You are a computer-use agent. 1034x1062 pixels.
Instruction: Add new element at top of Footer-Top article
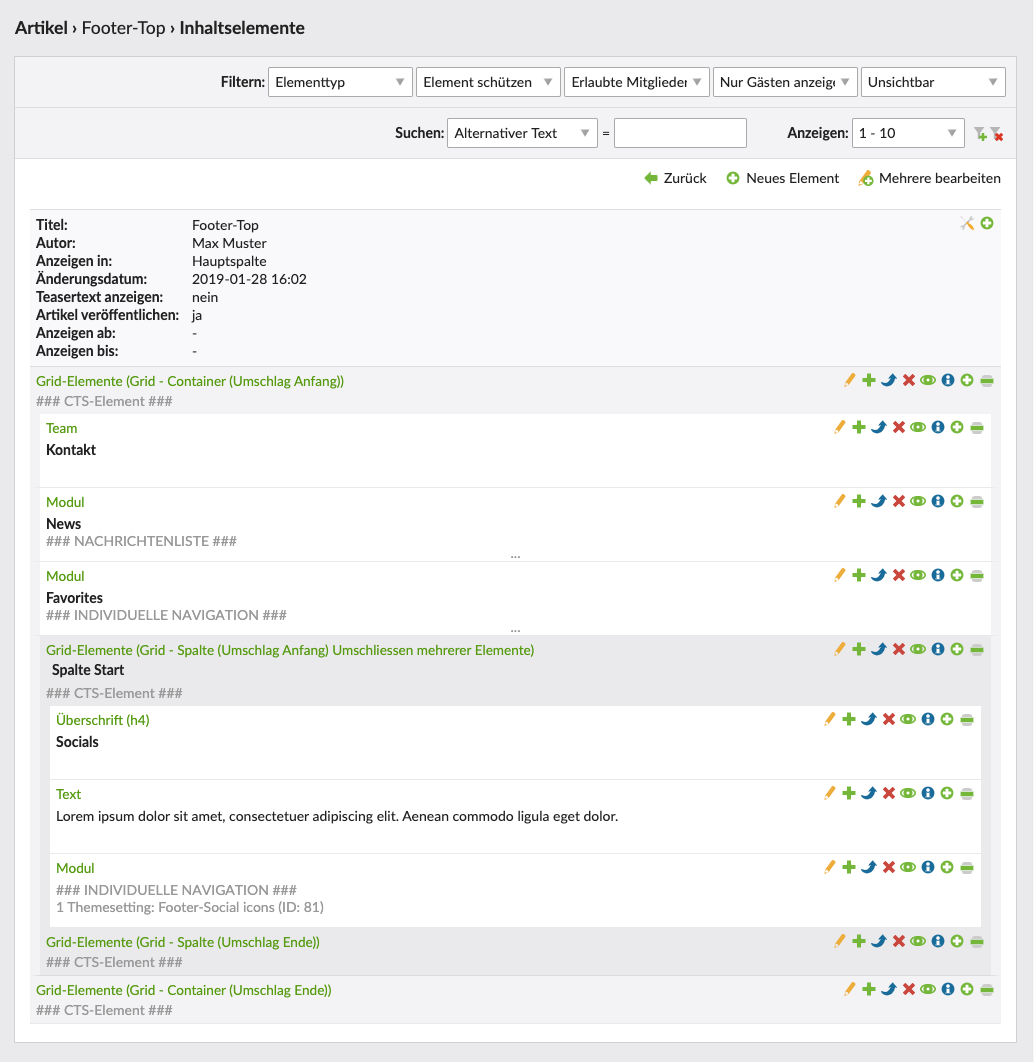point(987,224)
